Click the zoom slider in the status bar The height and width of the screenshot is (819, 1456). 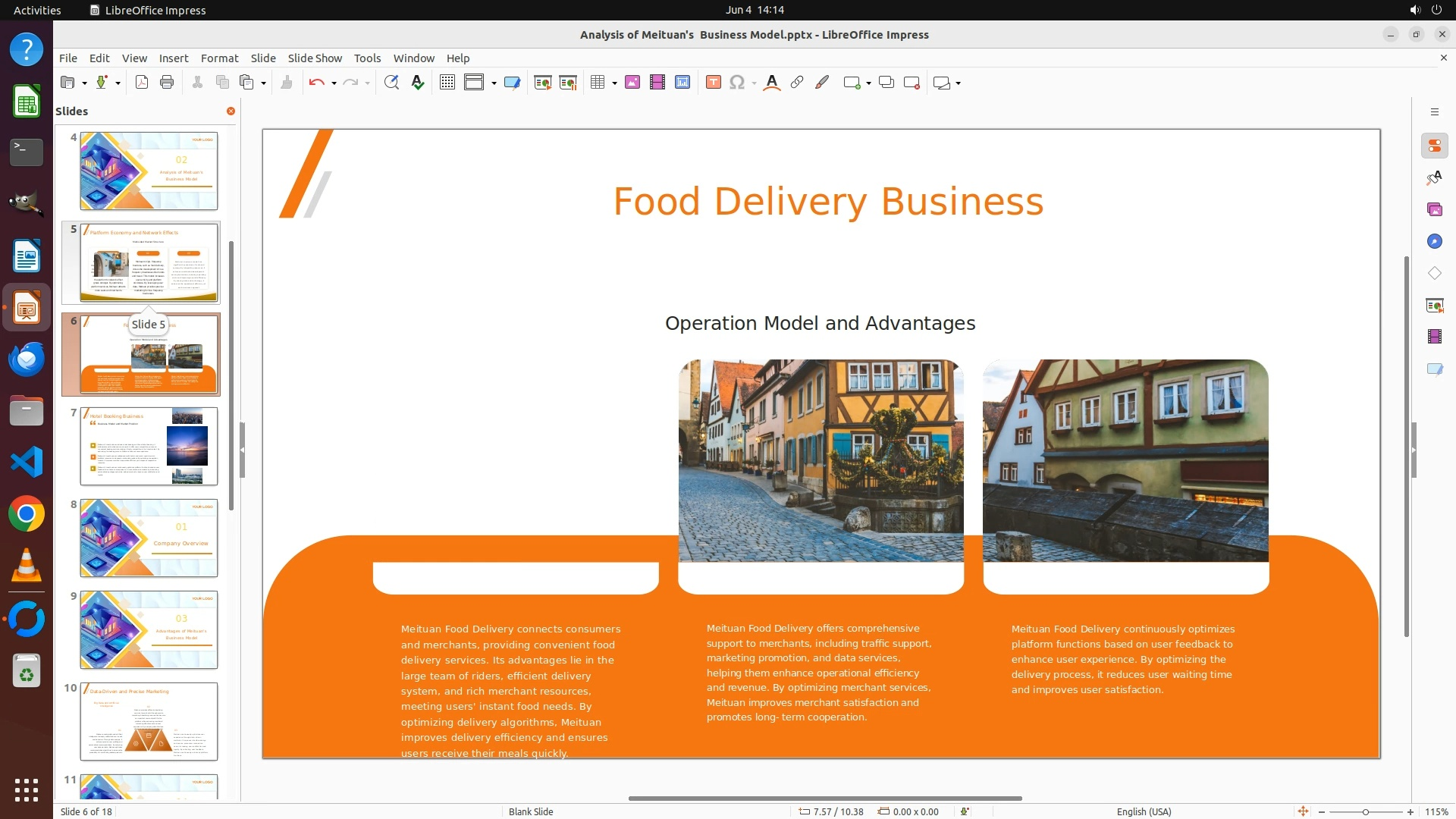coord(1366,811)
